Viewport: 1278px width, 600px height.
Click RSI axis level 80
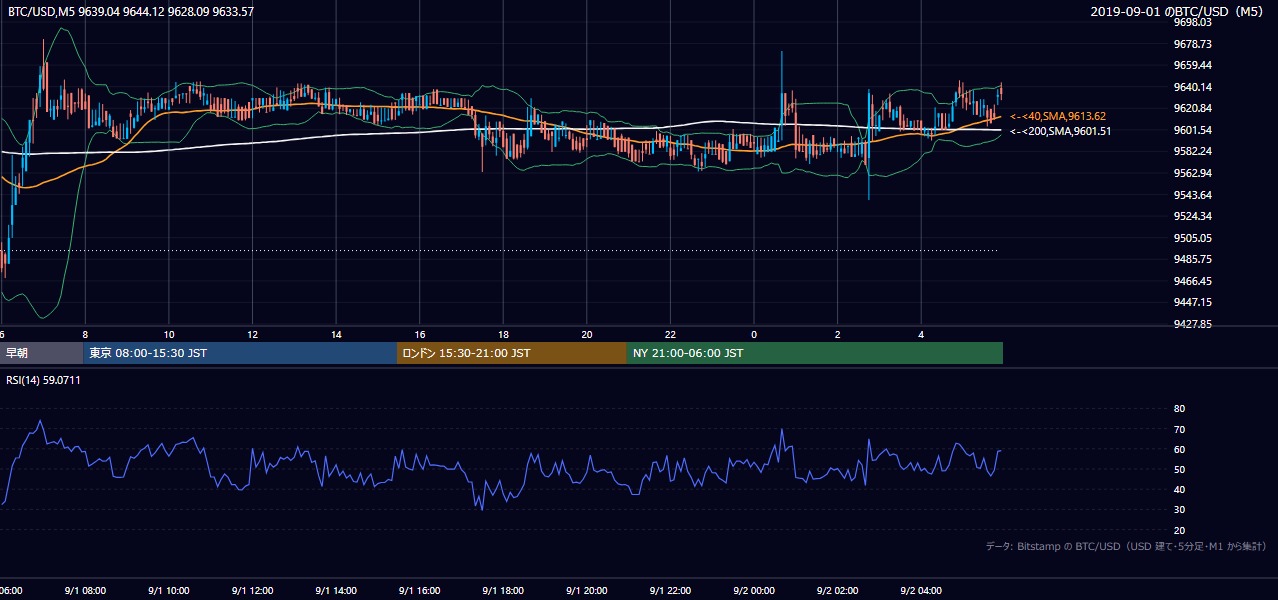(x=1179, y=409)
